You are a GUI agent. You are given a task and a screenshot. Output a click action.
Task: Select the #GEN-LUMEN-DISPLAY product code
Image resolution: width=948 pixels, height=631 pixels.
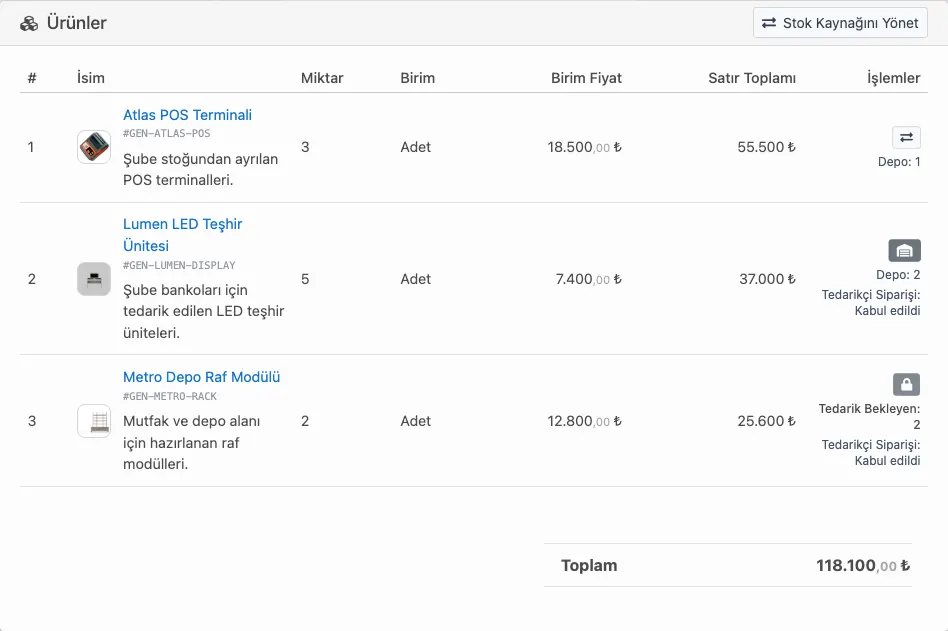179,265
